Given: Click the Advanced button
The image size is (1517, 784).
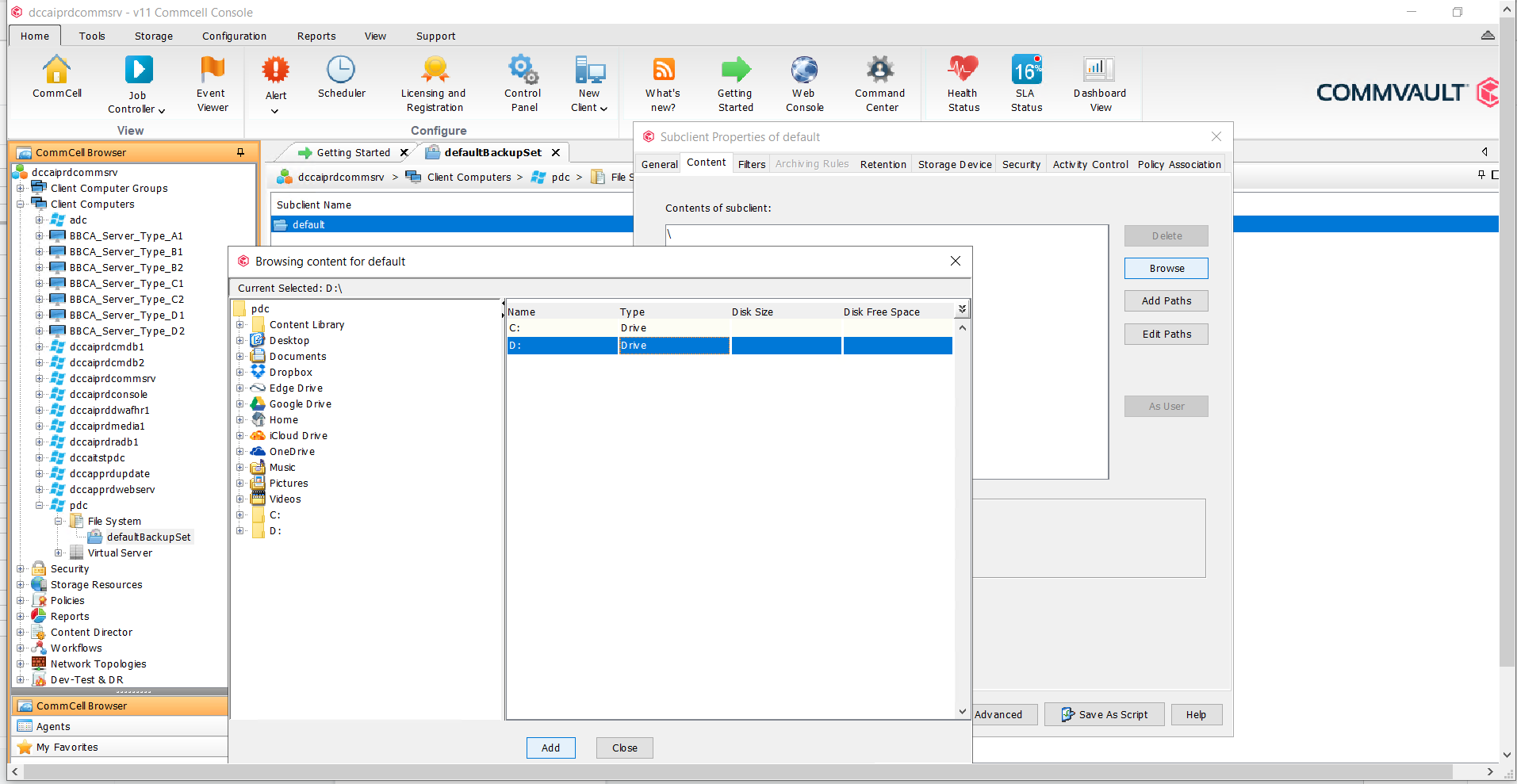Looking at the screenshot, I should 1004,714.
